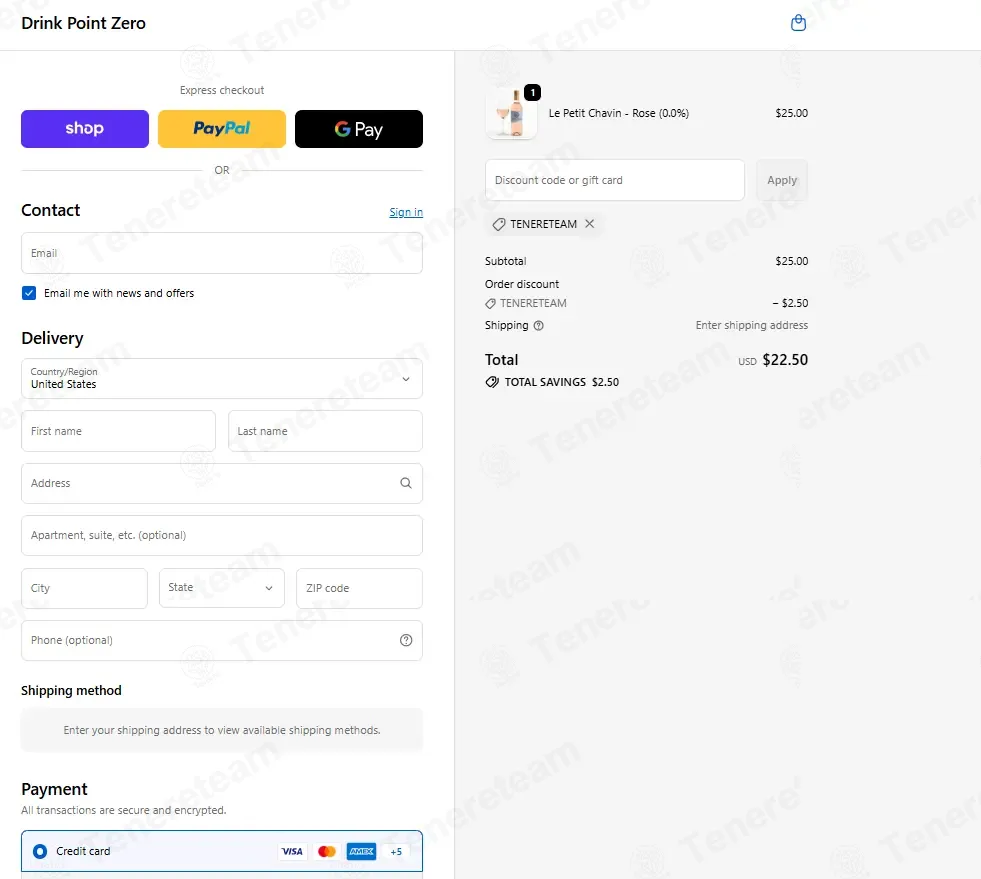981x879 pixels.
Task: Click the Enter shipping address text
Action: point(751,325)
